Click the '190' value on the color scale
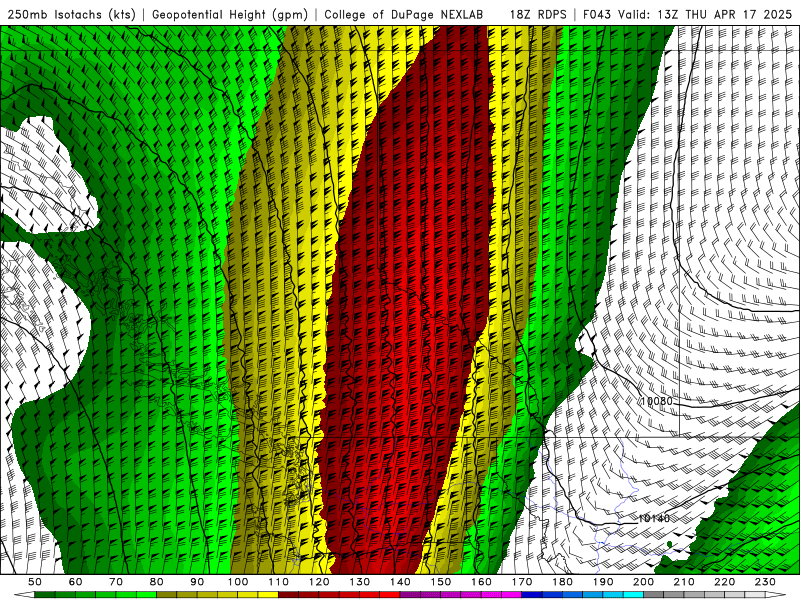 [x=603, y=582]
